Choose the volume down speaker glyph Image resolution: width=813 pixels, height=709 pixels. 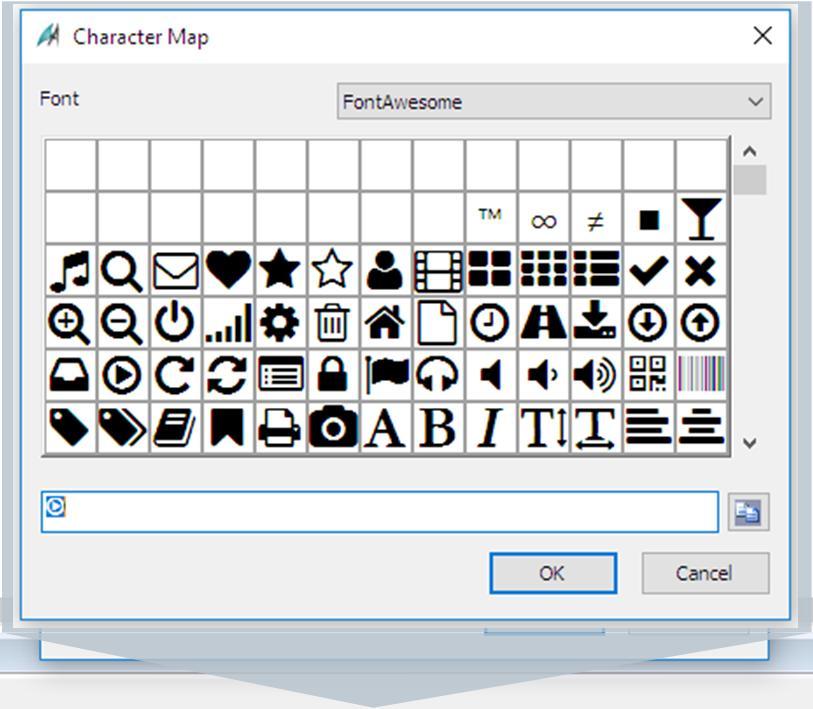pos(543,376)
